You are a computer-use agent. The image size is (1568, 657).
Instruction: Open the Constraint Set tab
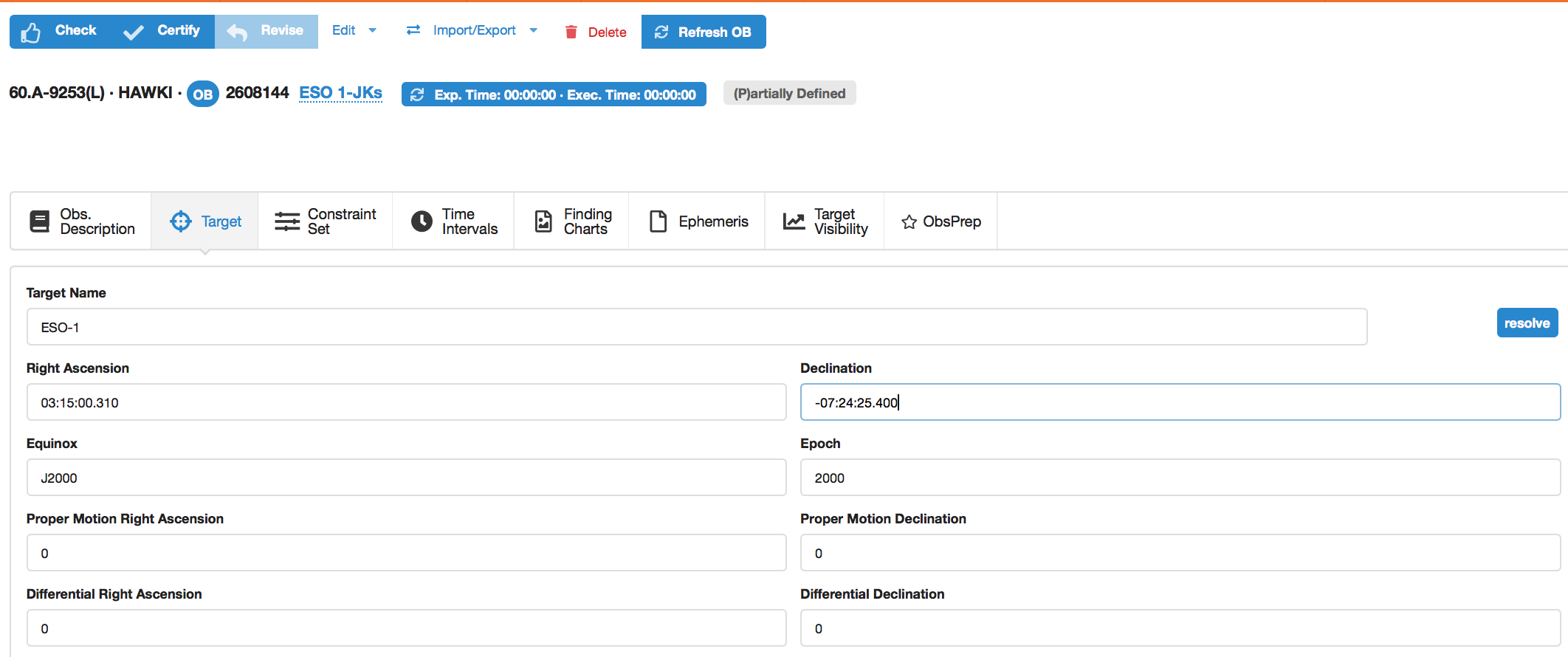[x=325, y=221]
